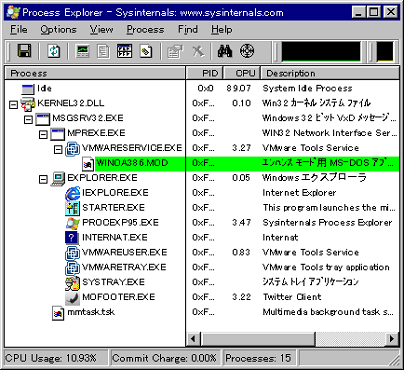Click the Find Window target crosshair icon
This screenshot has height=370, width=404.
pyautogui.click(x=247, y=51)
